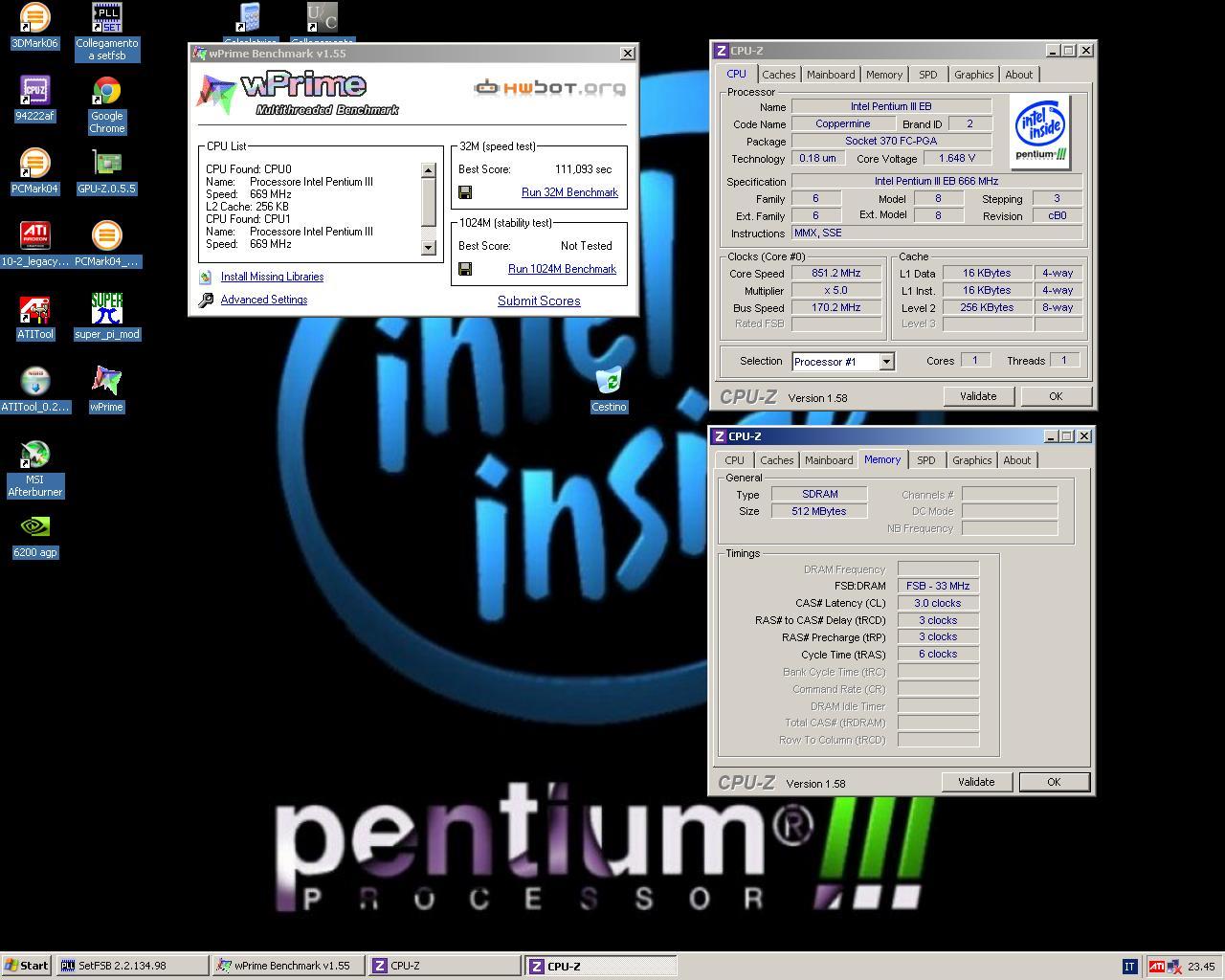1225x980 pixels.
Task: Launch ATITool from the desktop
Action: coord(34,317)
